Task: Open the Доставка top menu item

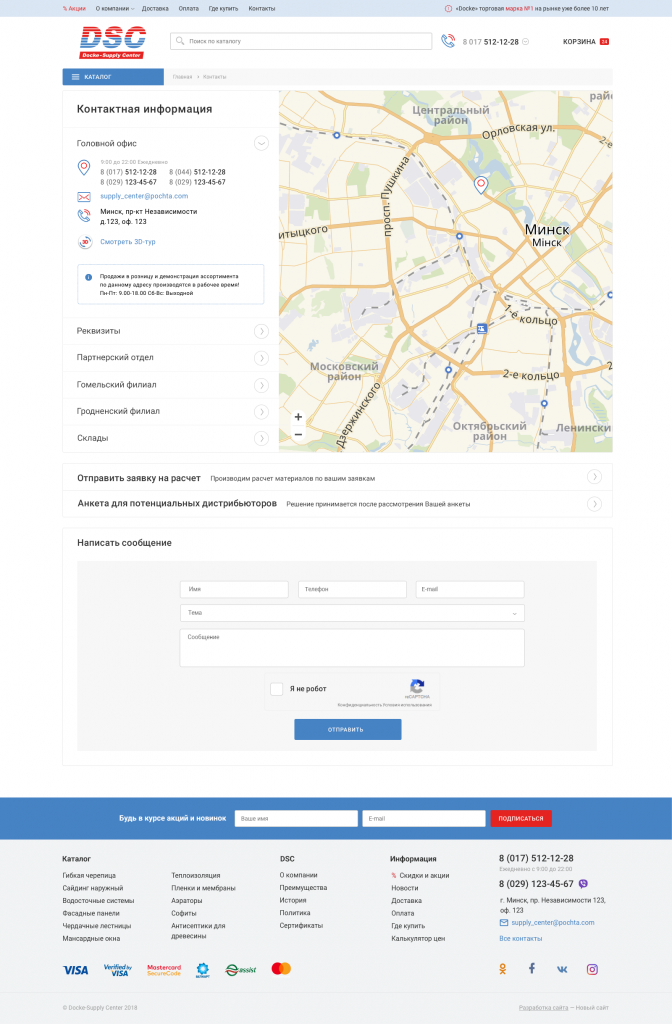Action: [x=155, y=8]
